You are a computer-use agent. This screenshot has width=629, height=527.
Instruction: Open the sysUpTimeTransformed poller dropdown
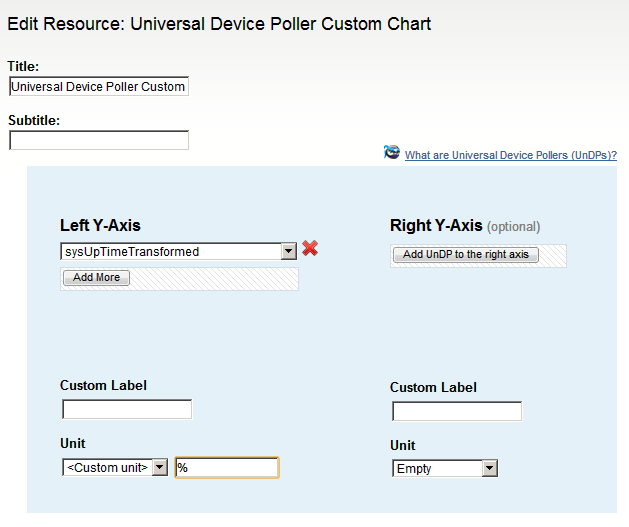coord(288,252)
